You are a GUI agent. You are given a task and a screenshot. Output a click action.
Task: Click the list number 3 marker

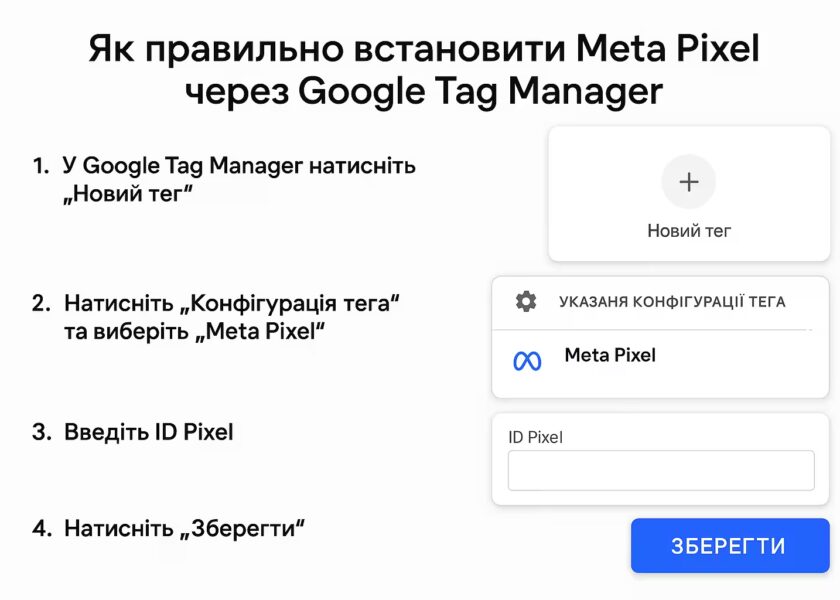click(x=41, y=432)
